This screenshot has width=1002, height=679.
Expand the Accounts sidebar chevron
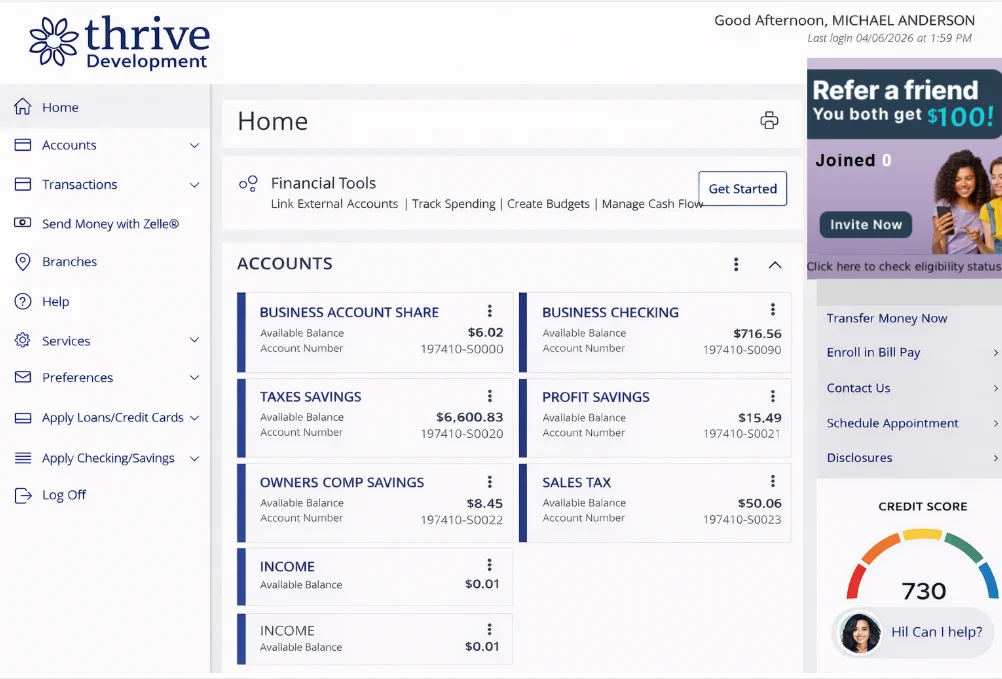(194, 146)
